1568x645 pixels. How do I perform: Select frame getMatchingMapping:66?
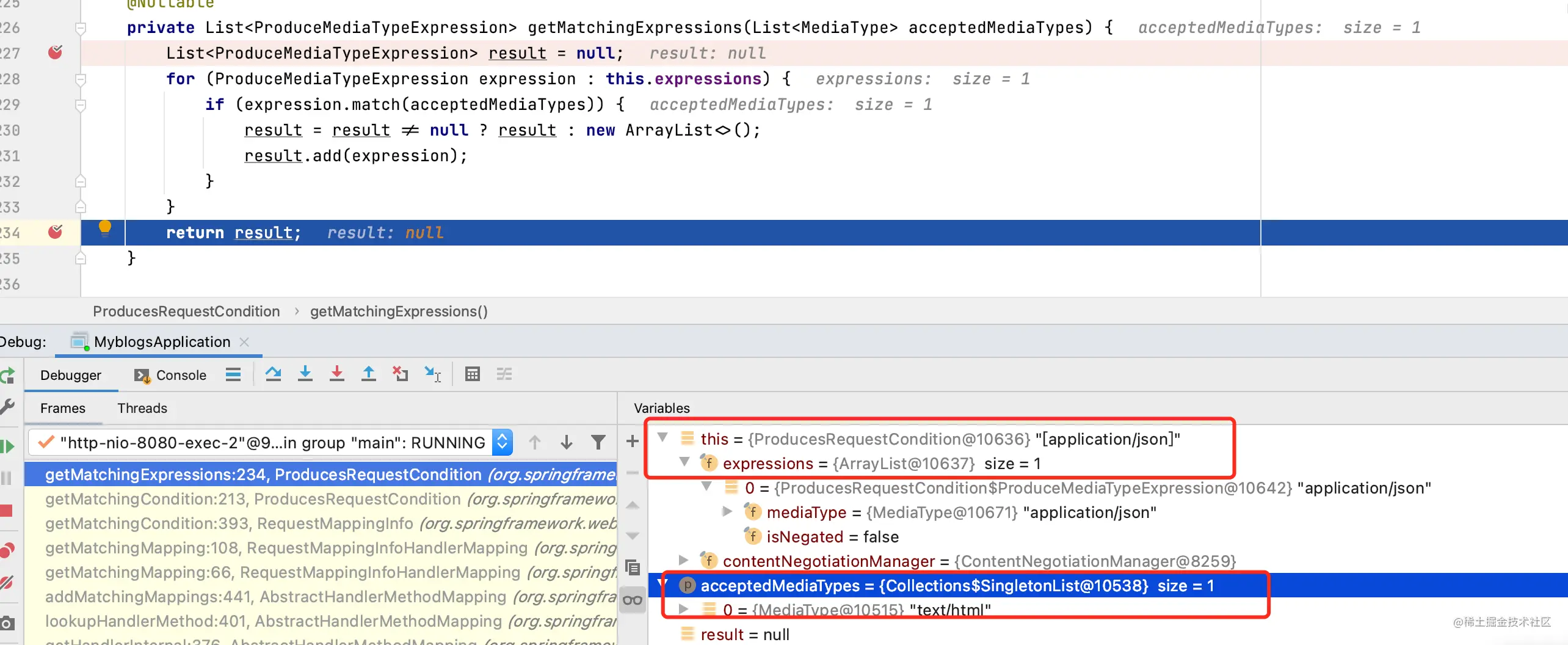coord(321,572)
